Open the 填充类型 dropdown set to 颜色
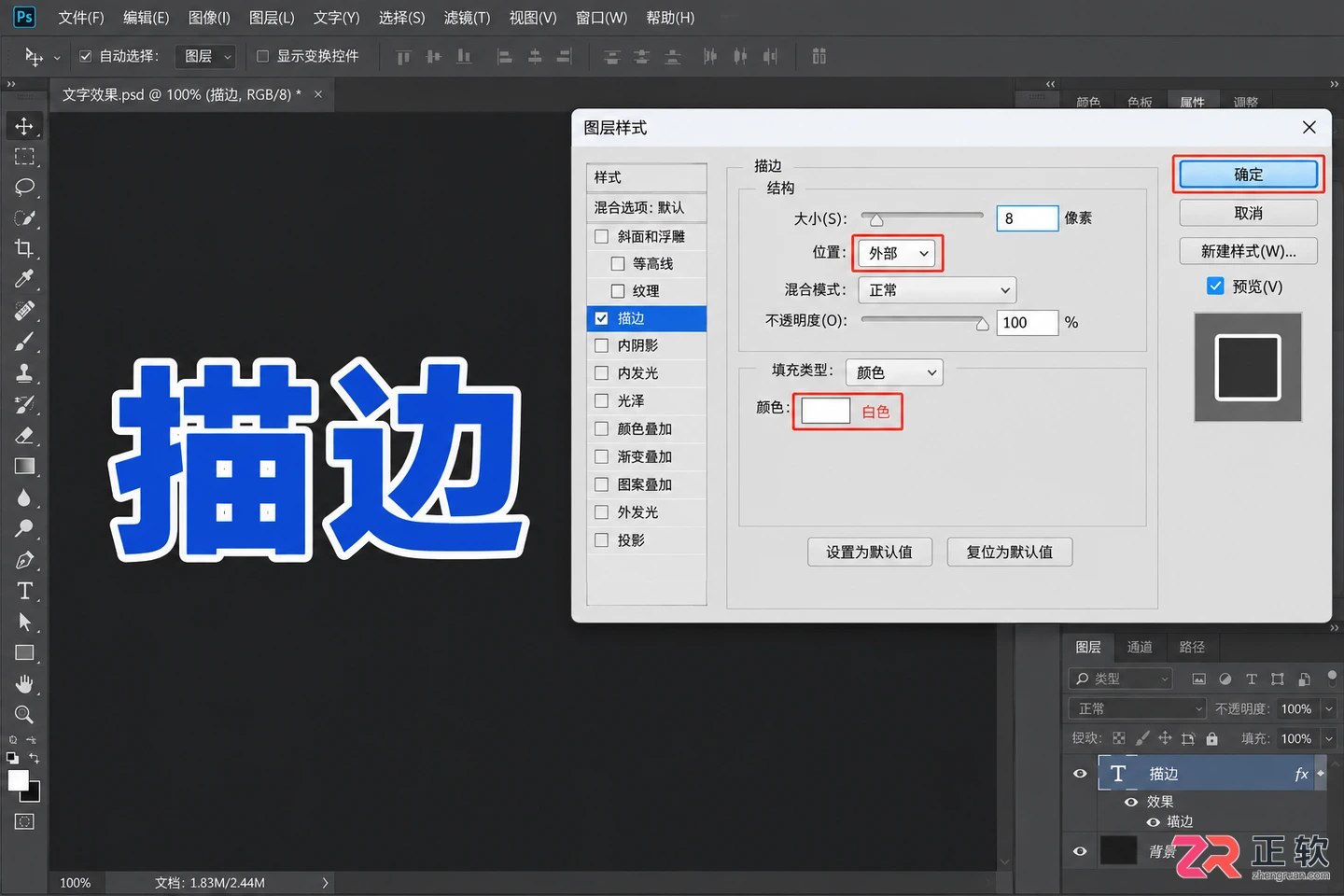The image size is (1344, 896). [894, 372]
